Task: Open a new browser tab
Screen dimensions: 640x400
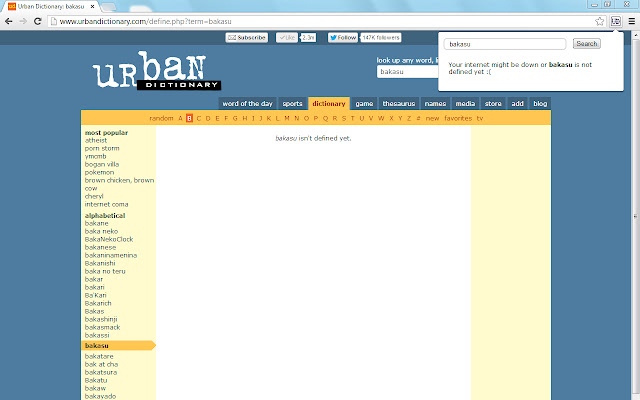Action: [108, 7]
